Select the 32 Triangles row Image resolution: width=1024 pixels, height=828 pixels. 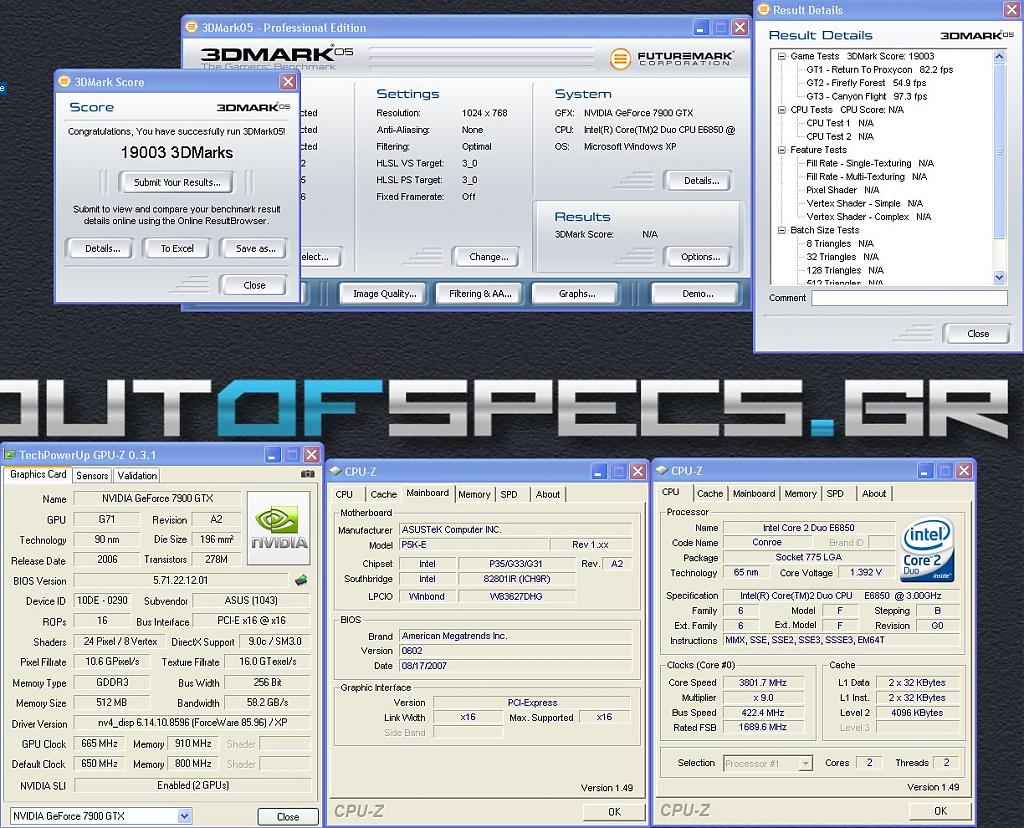tap(842, 257)
